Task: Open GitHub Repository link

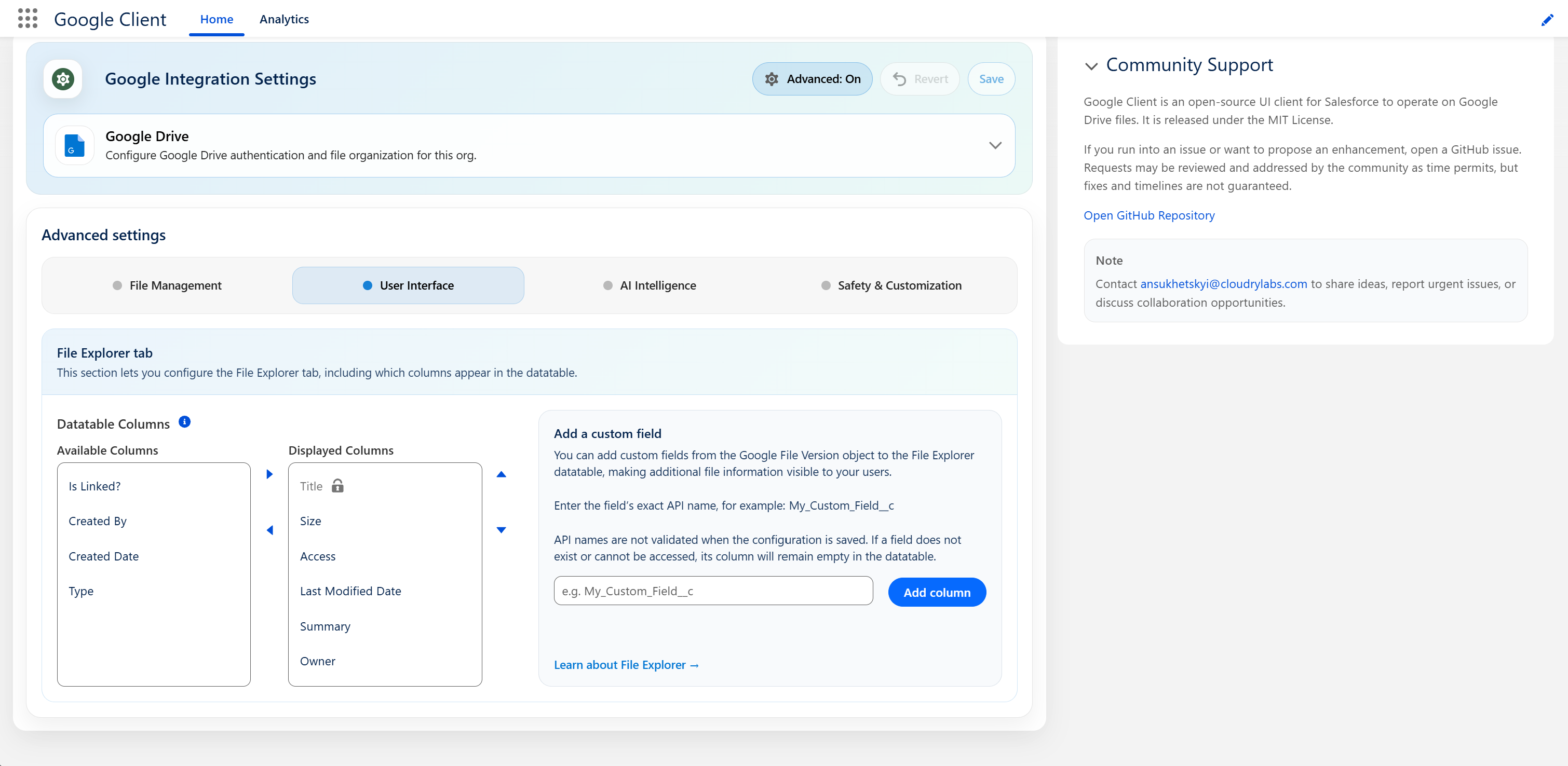Action: (1148, 215)
